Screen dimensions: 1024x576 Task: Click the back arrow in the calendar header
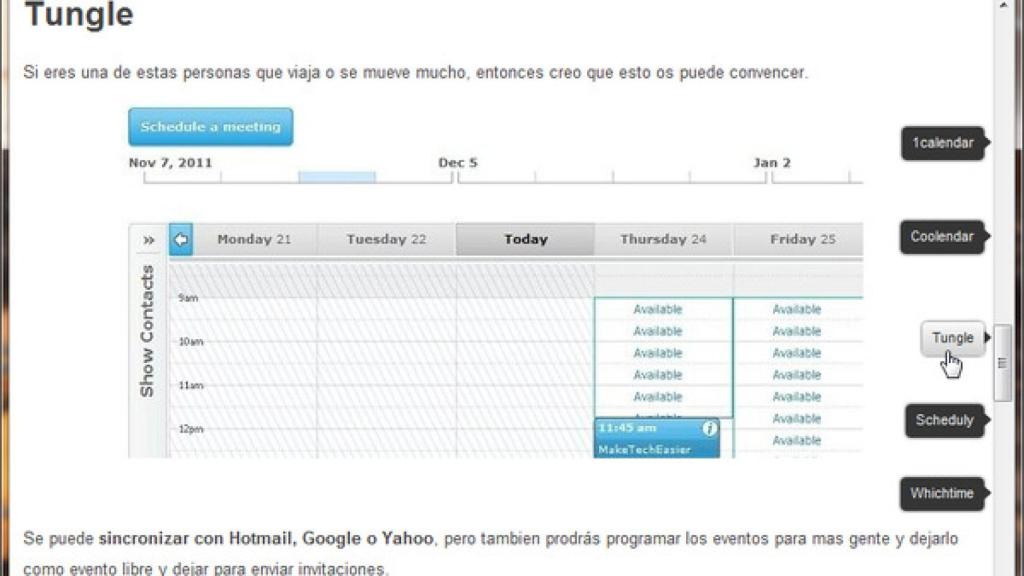coord(179,238)
